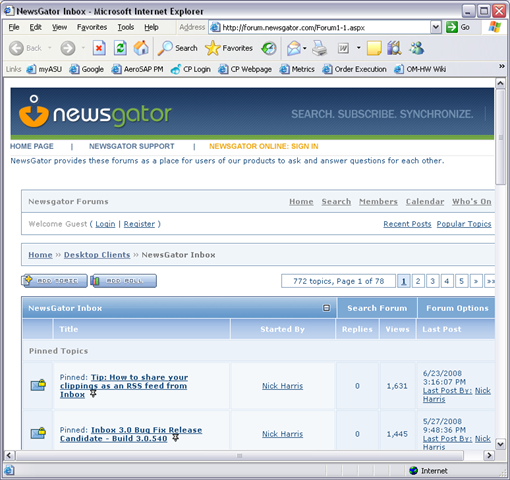Click the History icon in toolbar
This screenshot has width=510, height=480.
(269, 48)
